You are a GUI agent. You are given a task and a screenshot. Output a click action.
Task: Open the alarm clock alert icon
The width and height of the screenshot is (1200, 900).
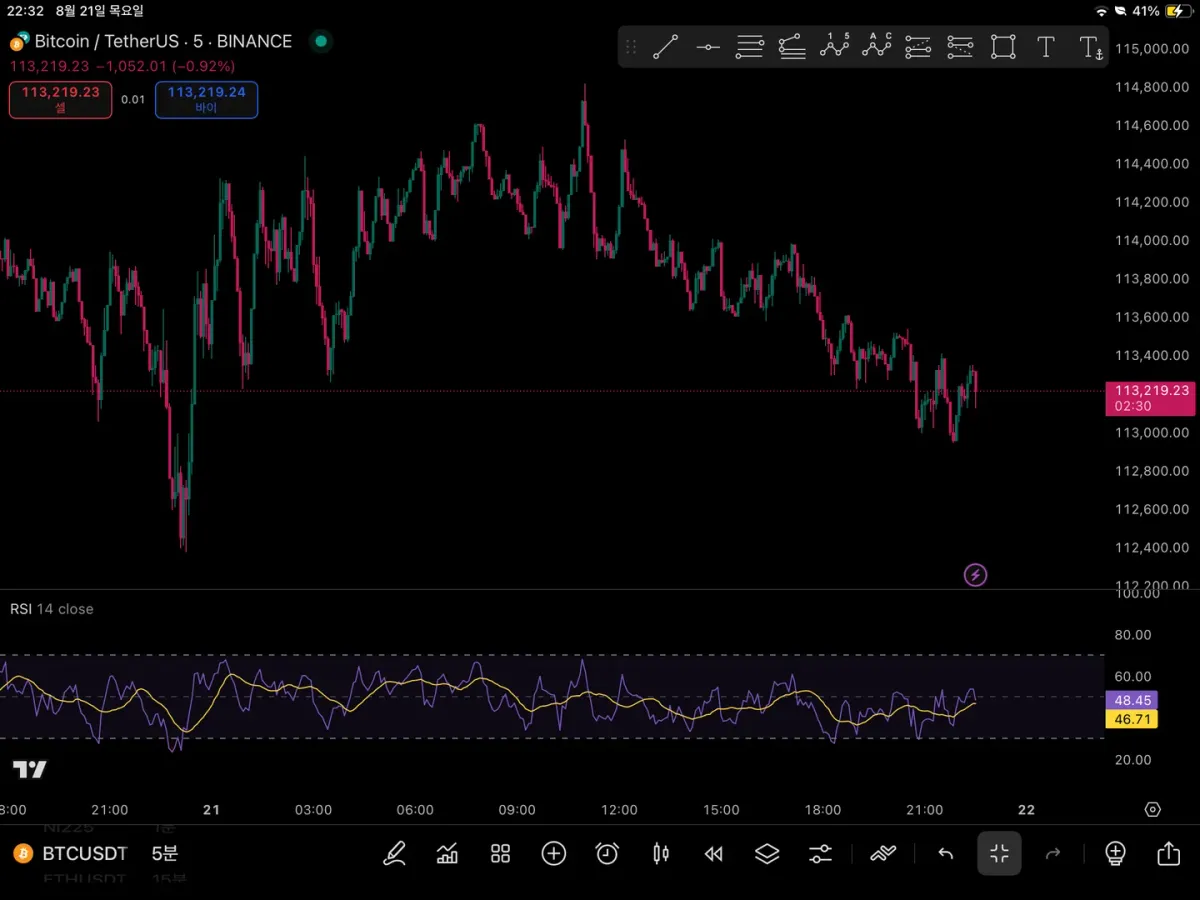click(607, 854)
